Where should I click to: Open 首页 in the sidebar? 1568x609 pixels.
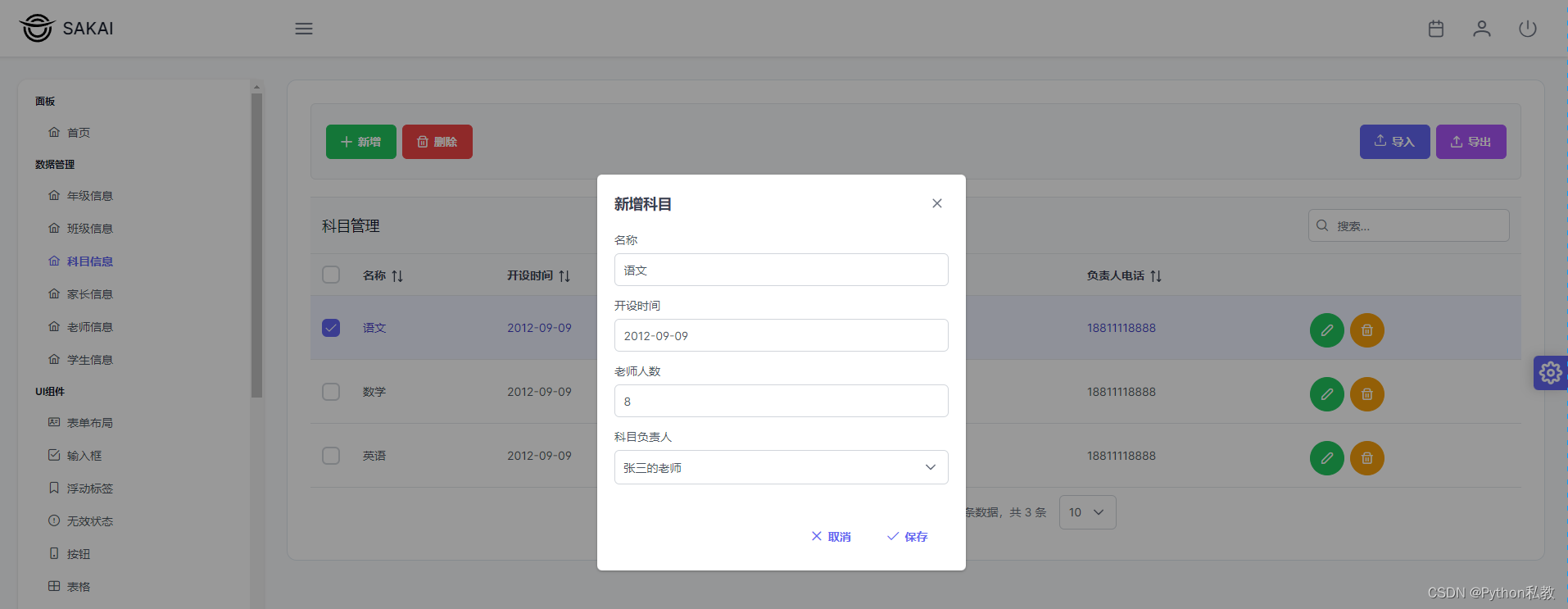pyautogui.click(x=79, y=133)
